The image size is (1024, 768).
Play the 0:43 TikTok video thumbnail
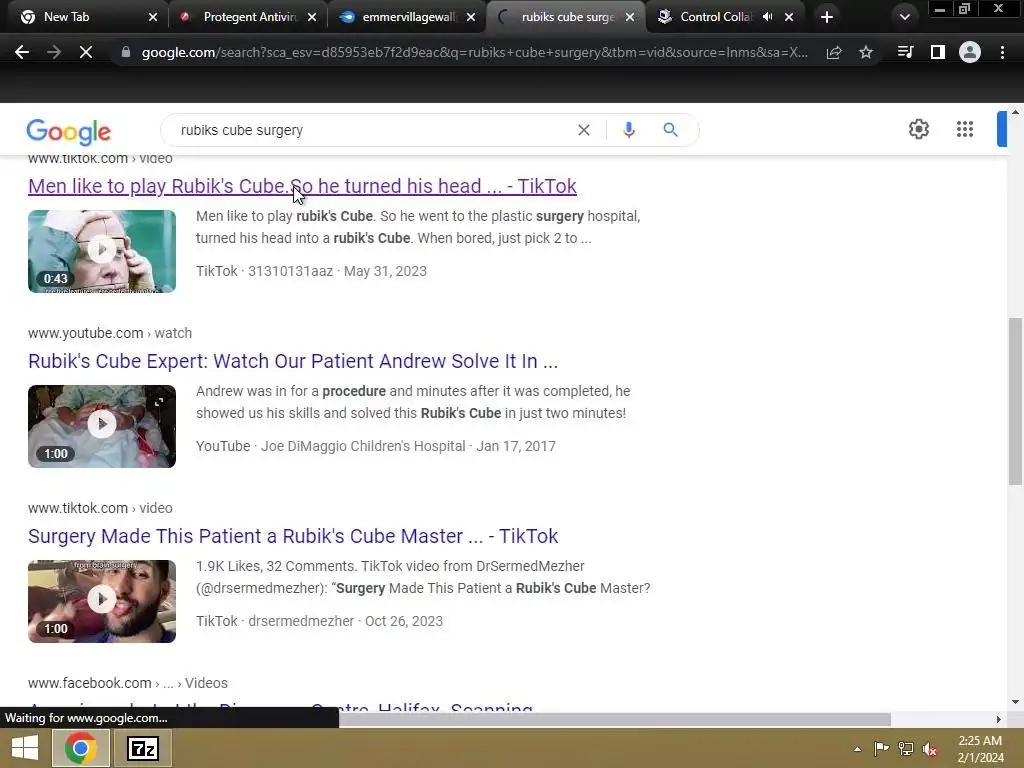pyautogui.click(x=102, y=251)
